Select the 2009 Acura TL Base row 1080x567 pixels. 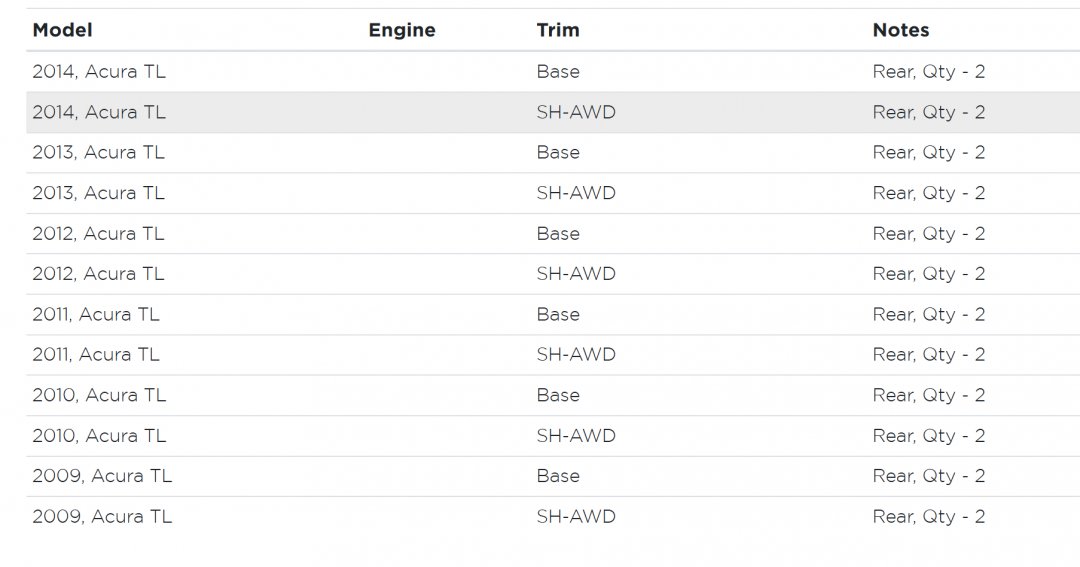[x=102, y=476]
